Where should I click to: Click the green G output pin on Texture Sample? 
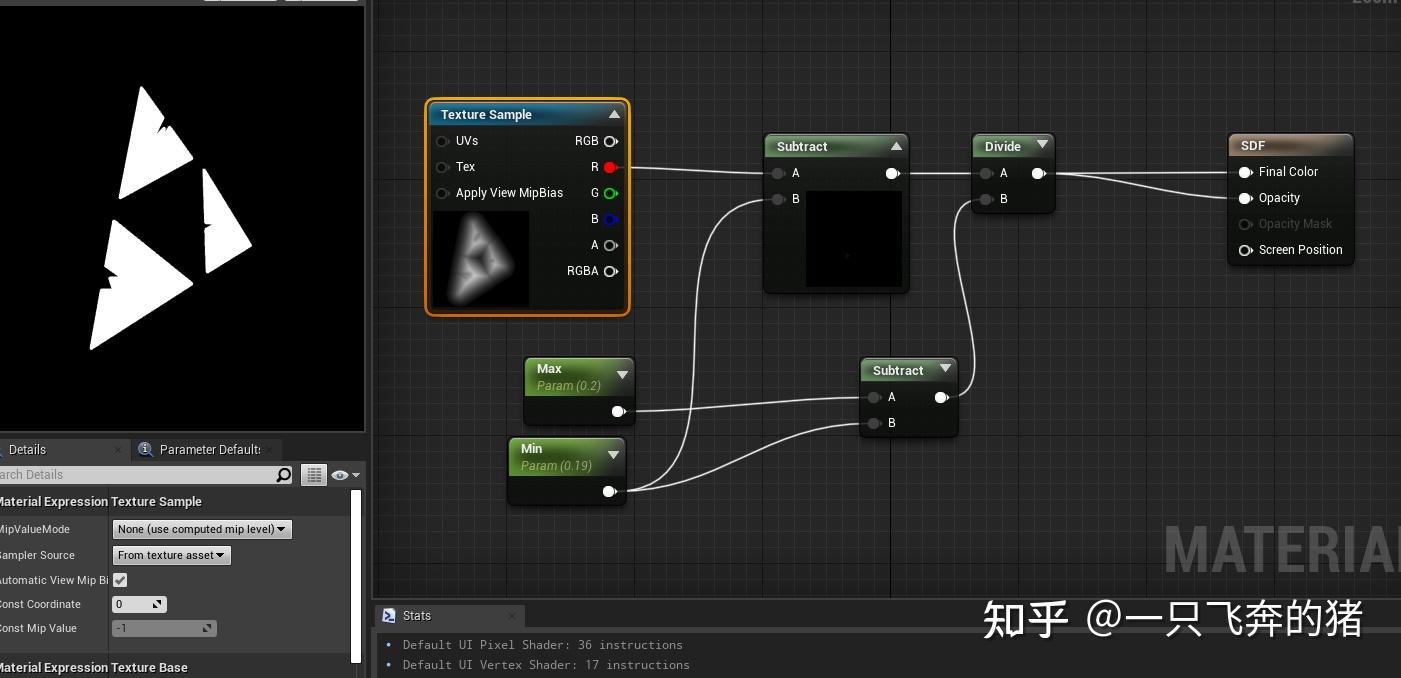612,193
